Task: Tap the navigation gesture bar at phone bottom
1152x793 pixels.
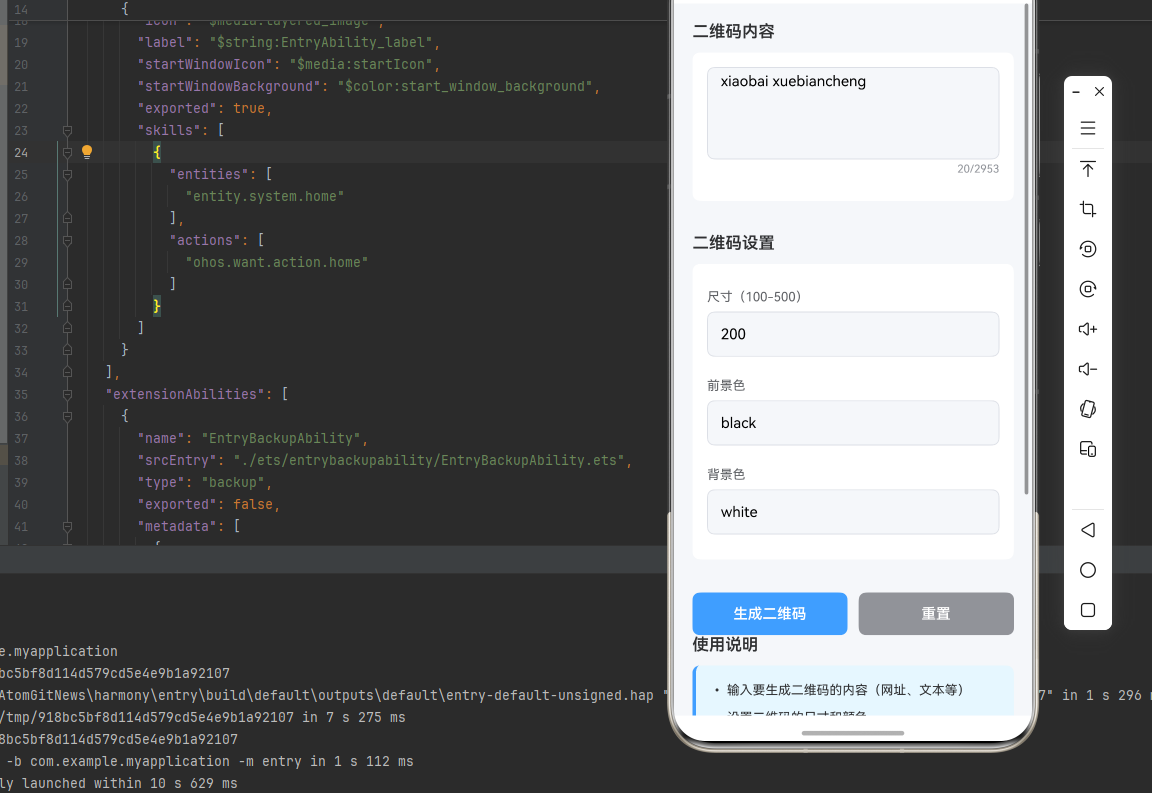Action: pos(853,733)
